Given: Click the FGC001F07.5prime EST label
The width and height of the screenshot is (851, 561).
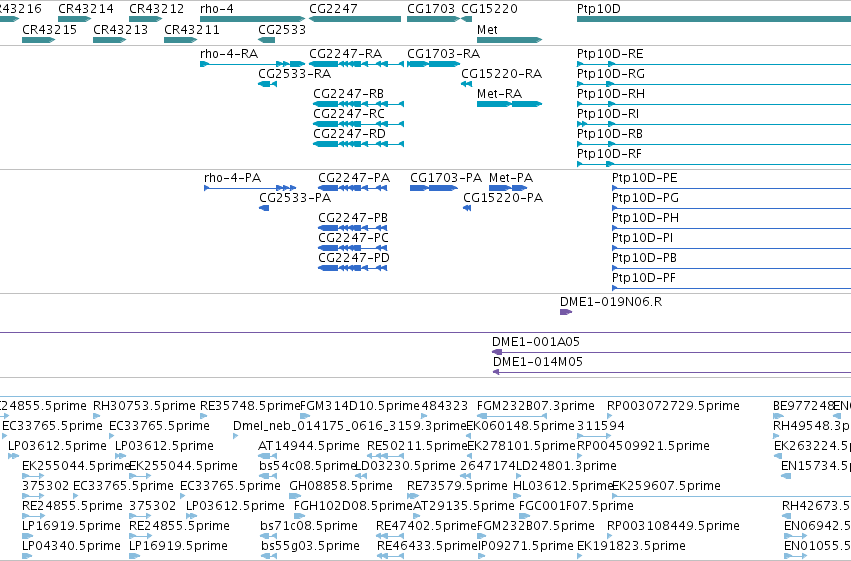Looking at the screenshot, I should (576, 506).
